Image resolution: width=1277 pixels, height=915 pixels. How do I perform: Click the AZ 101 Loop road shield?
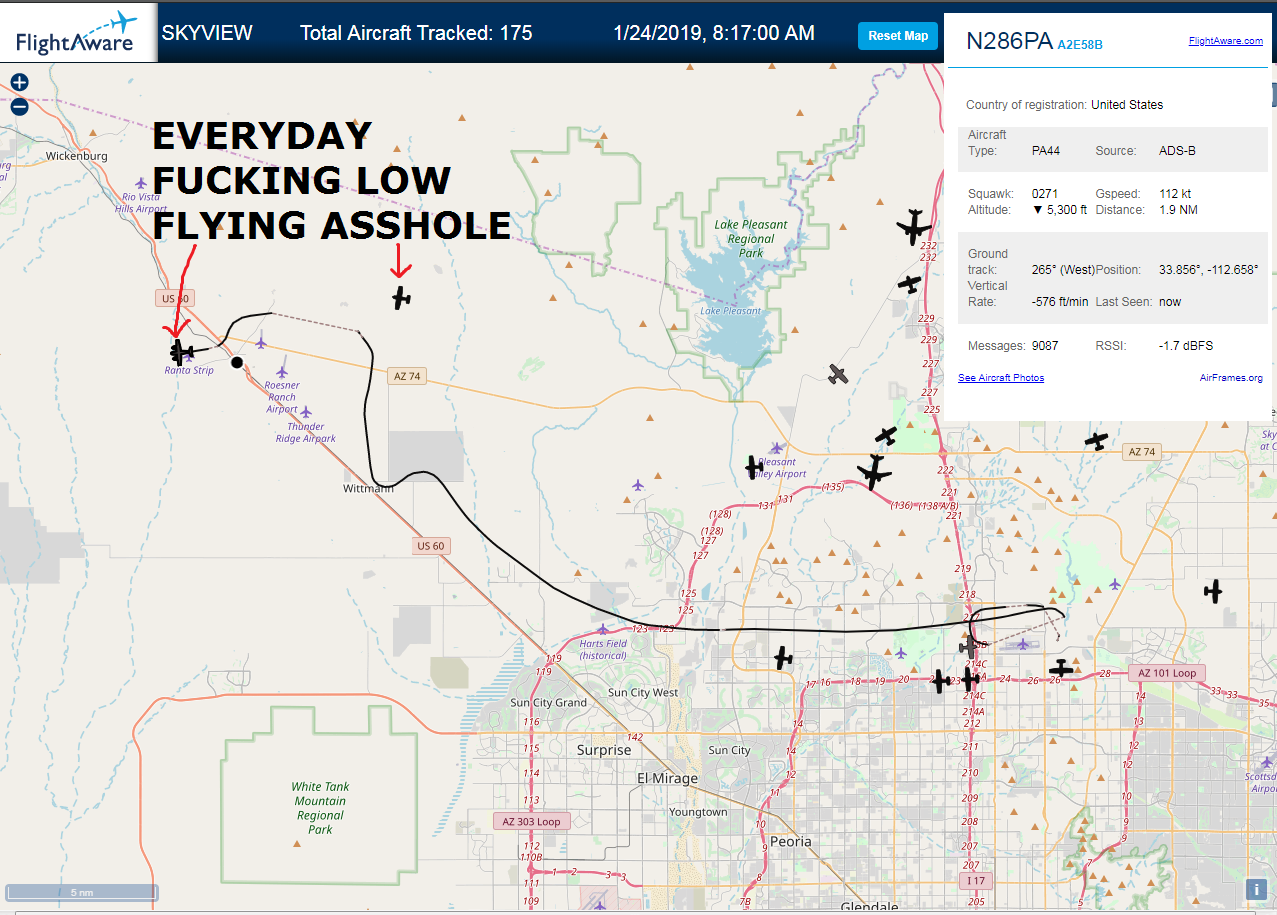(1167, 673)
